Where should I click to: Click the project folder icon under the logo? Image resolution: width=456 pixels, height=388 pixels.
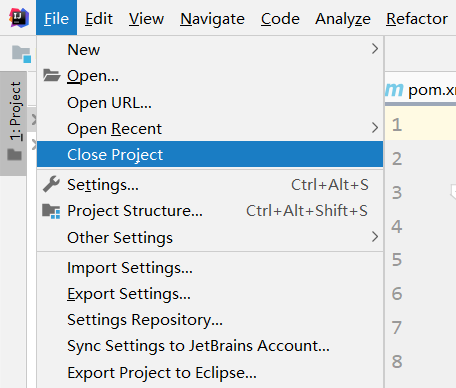(x=21, y=54)
